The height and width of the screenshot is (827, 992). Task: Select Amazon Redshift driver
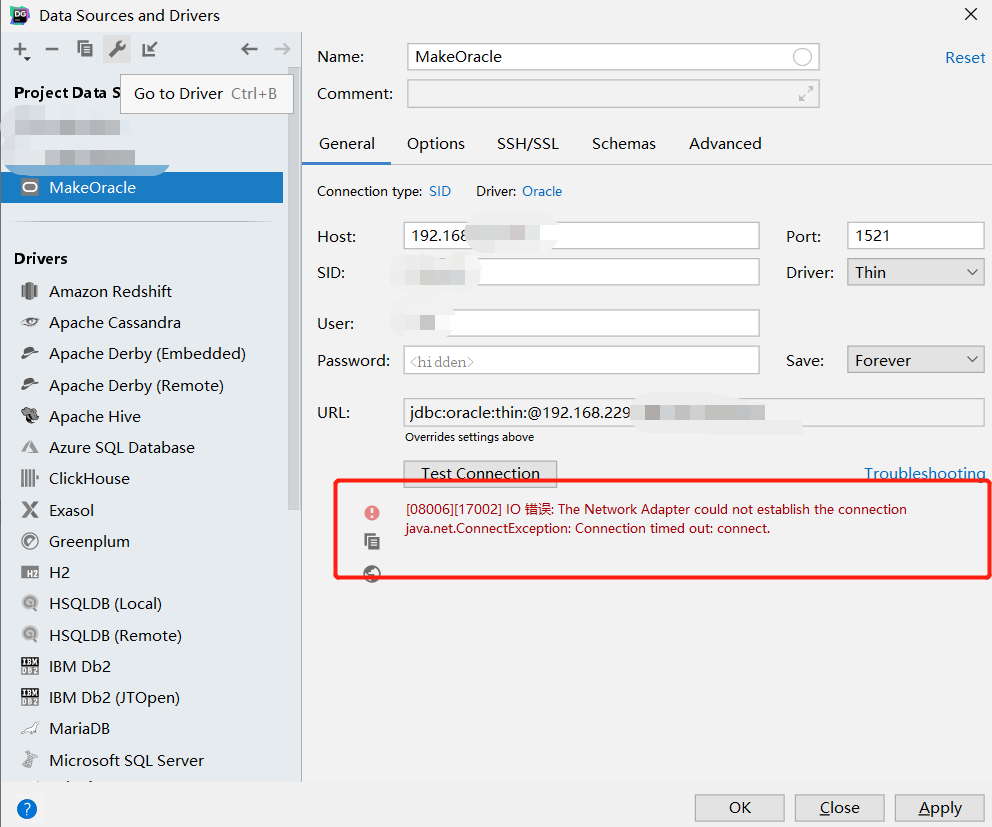pos(110,291)
